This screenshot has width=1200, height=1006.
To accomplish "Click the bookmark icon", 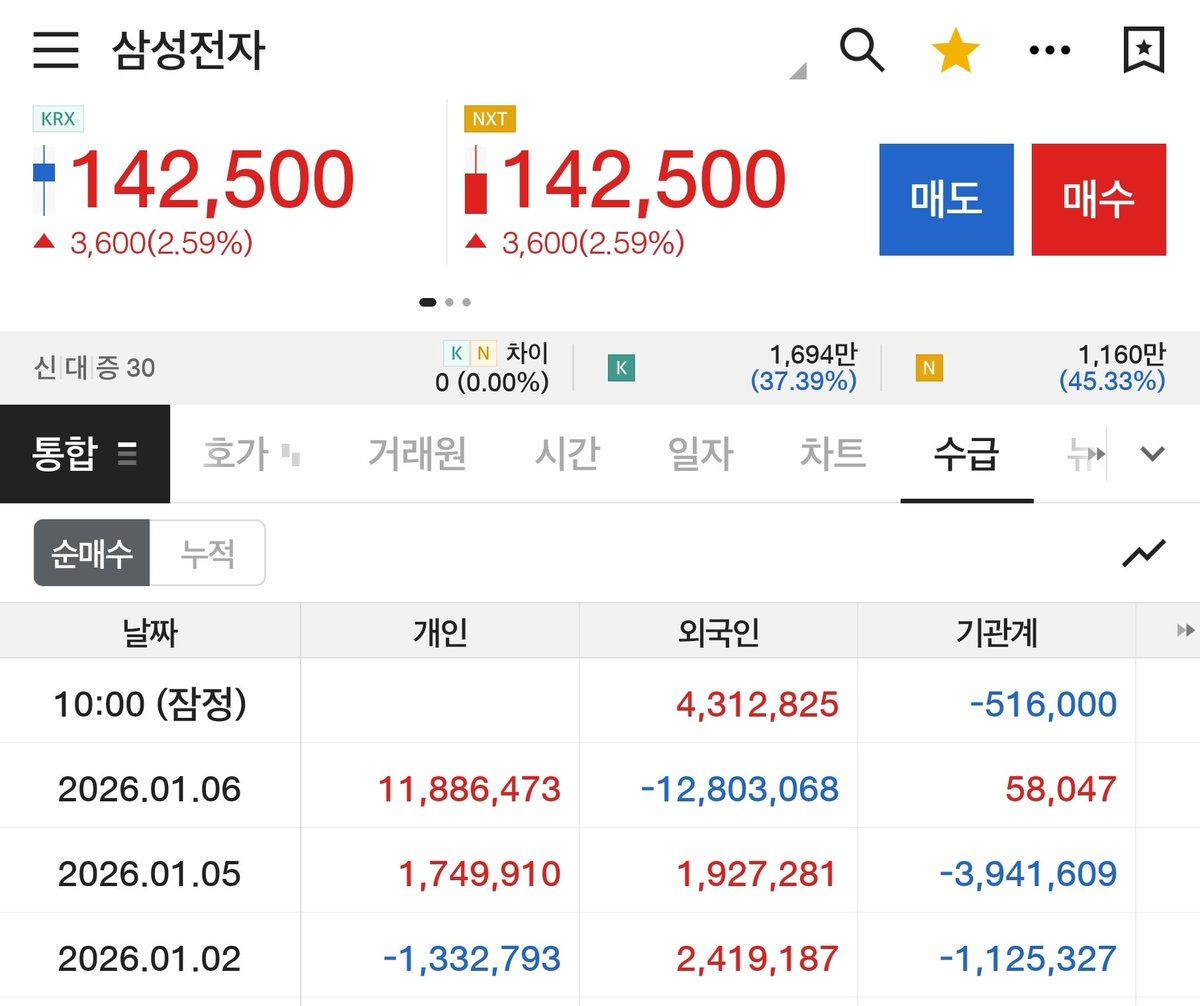I will point(1141,50).
